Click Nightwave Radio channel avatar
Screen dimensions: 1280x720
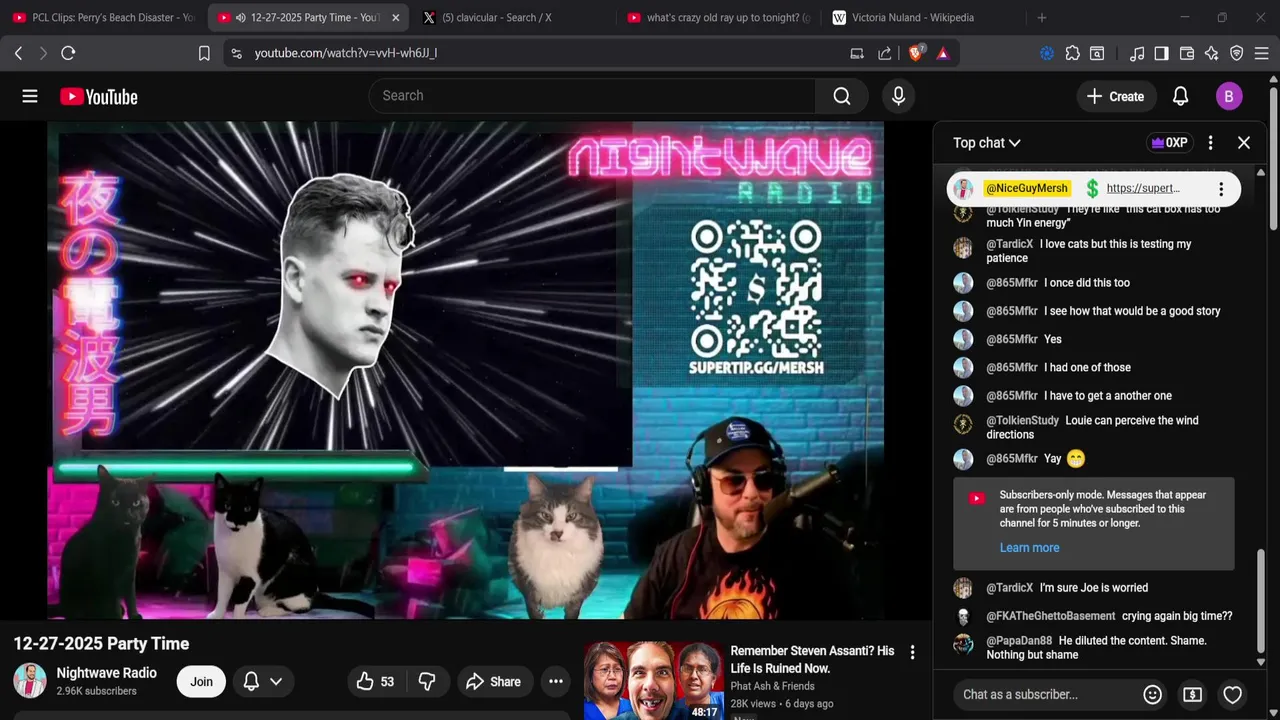pyautogui.click(x=30, y=681)
